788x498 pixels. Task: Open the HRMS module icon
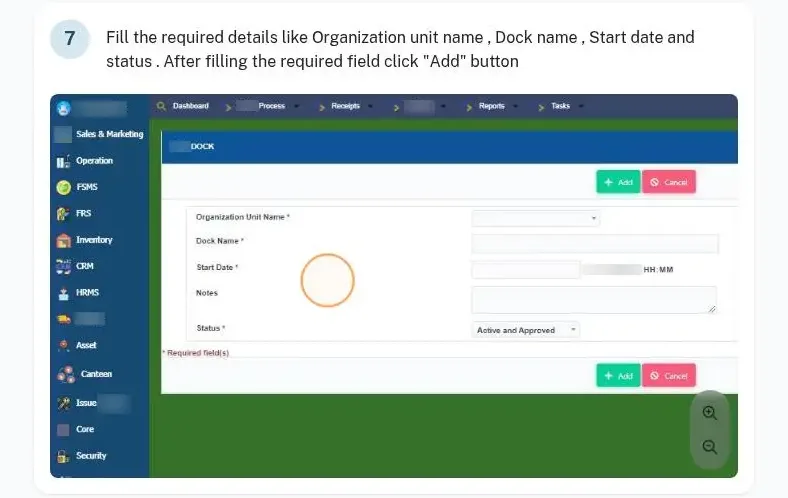point(63,293)
